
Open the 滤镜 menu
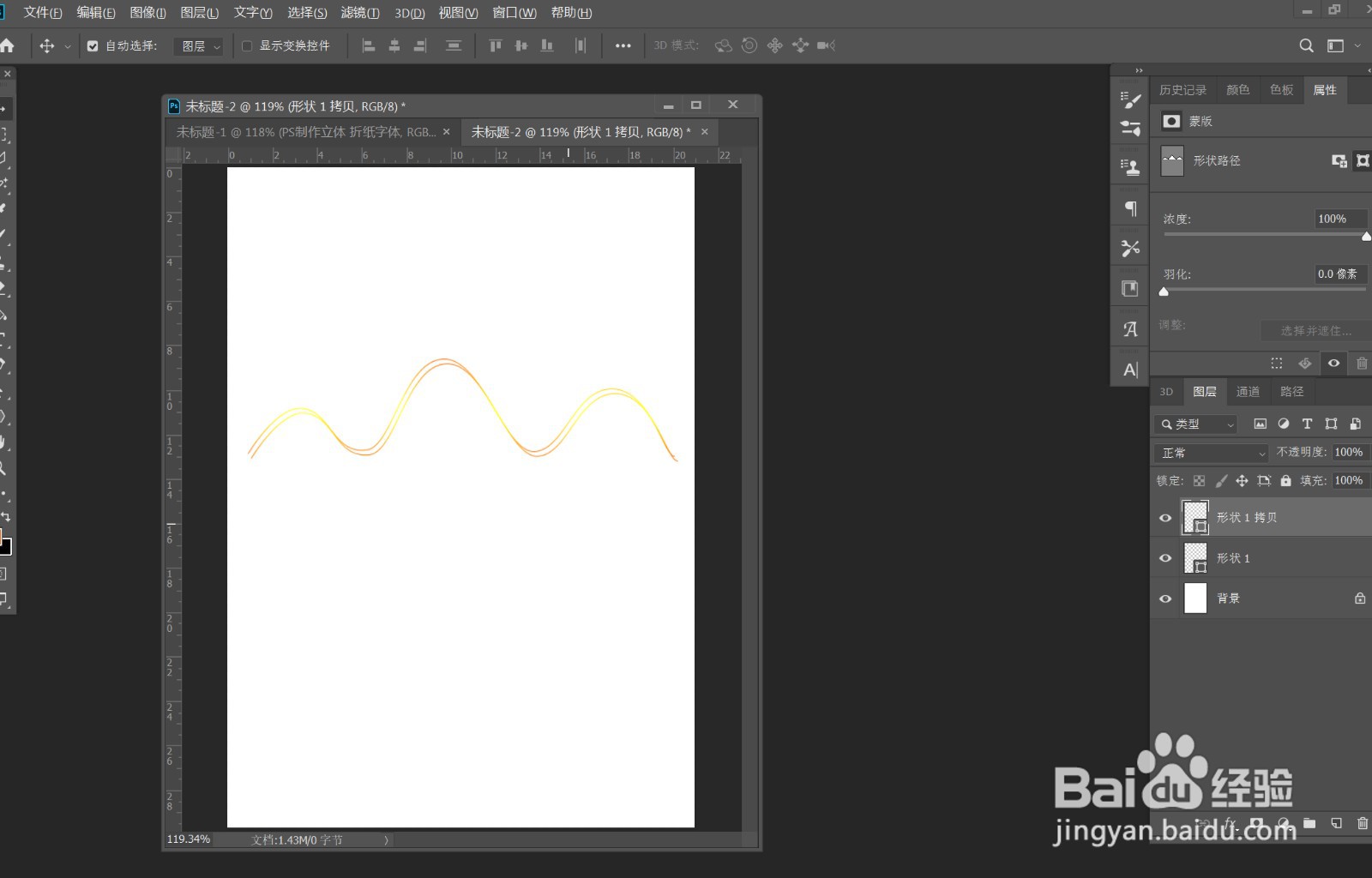(360, 13)
